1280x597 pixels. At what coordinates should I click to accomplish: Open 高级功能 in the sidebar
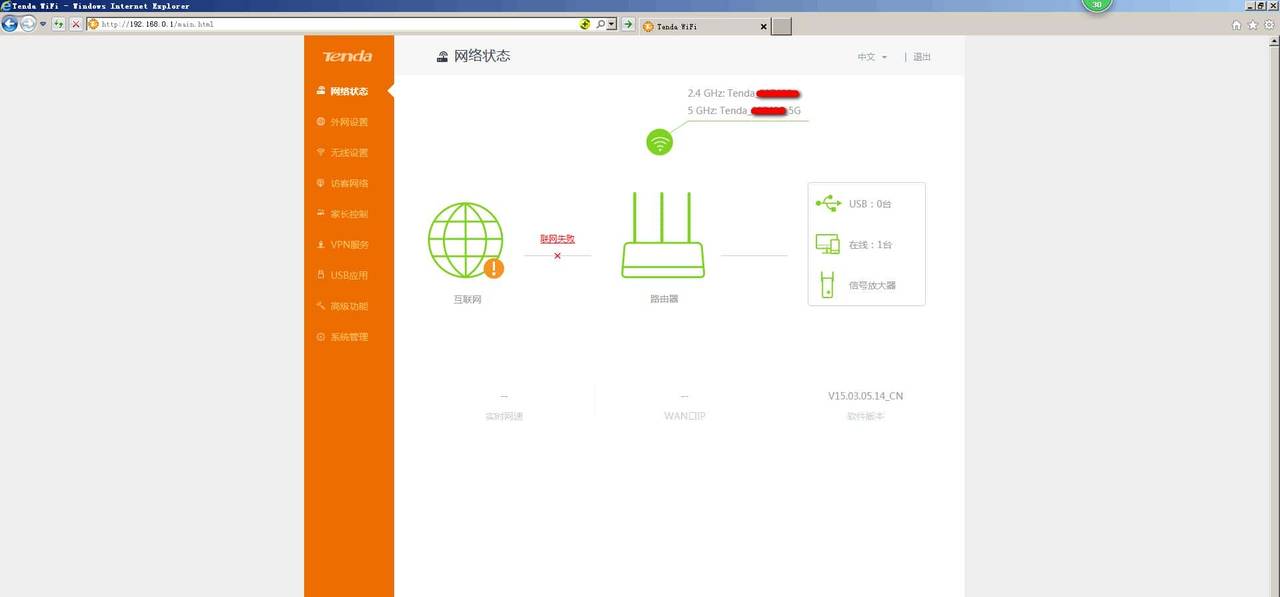point(349,306)
